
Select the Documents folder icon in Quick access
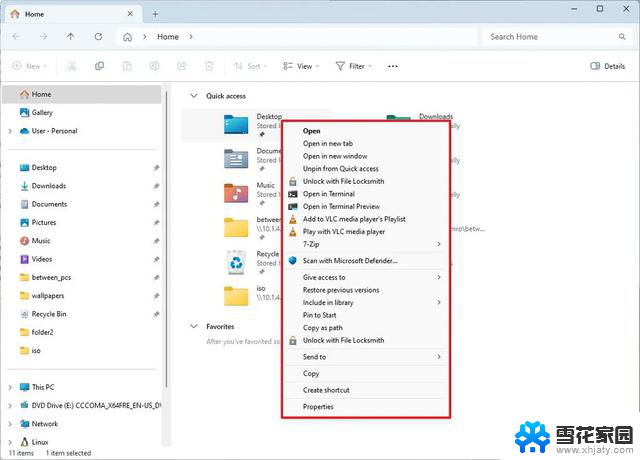coord(236,159)
